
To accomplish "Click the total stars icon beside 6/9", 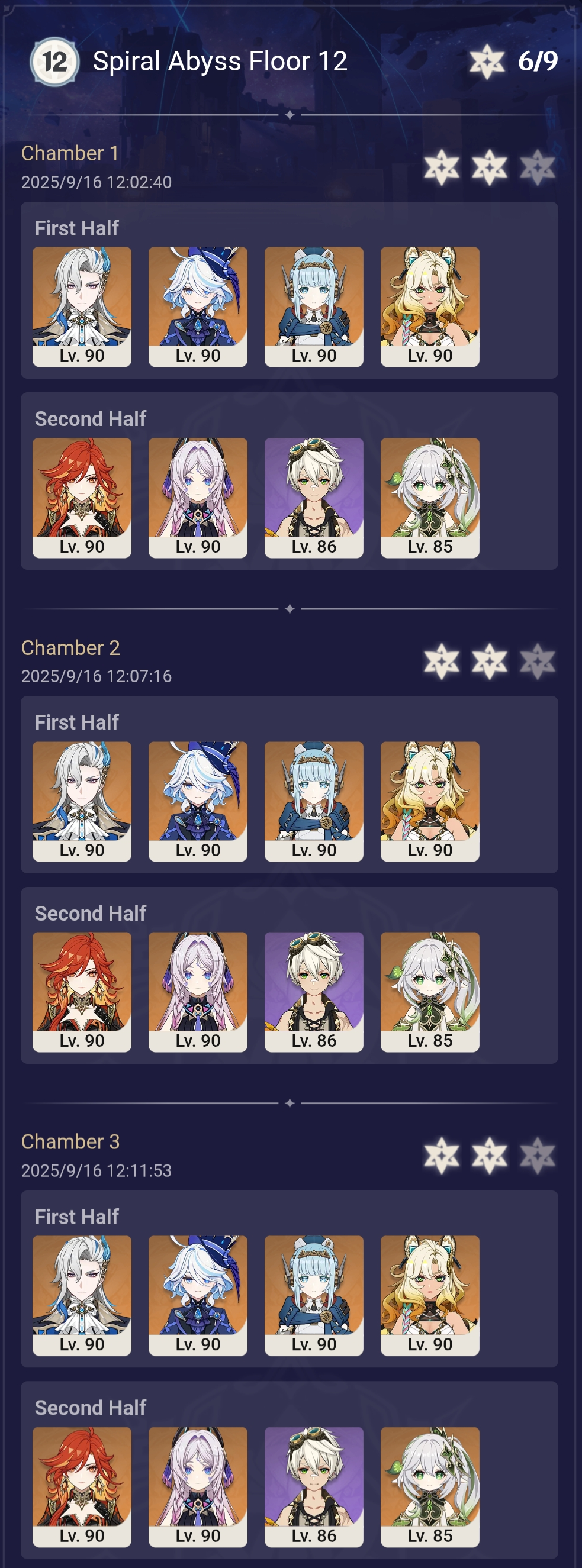I will [x=487, y=62].
